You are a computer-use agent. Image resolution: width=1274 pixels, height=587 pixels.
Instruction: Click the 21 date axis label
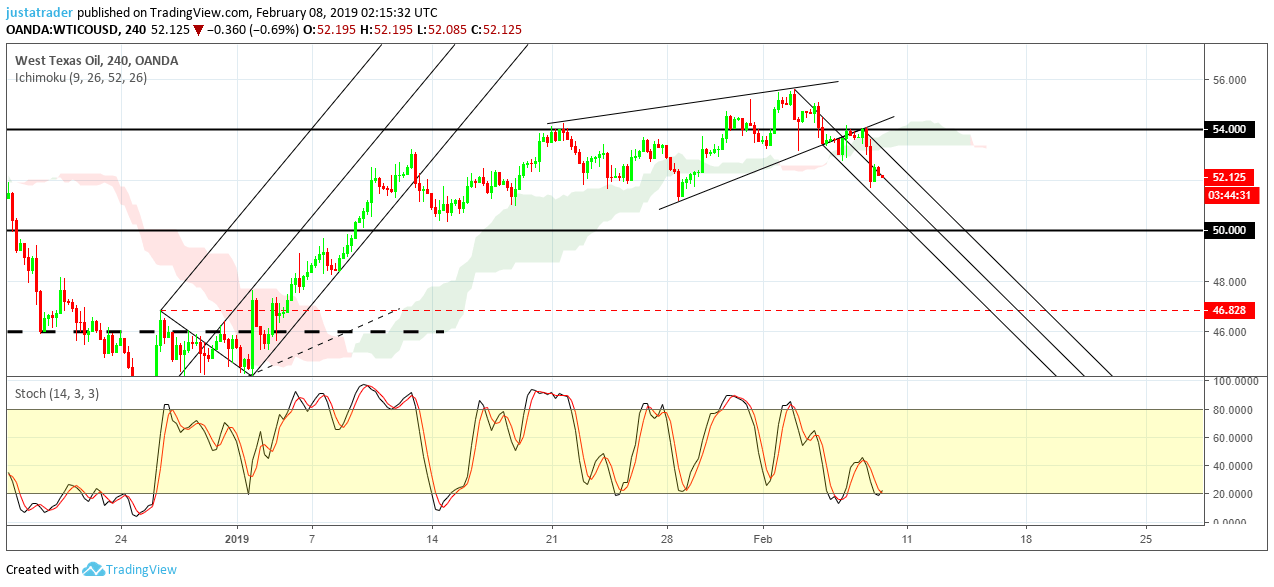tap(552, 538)
